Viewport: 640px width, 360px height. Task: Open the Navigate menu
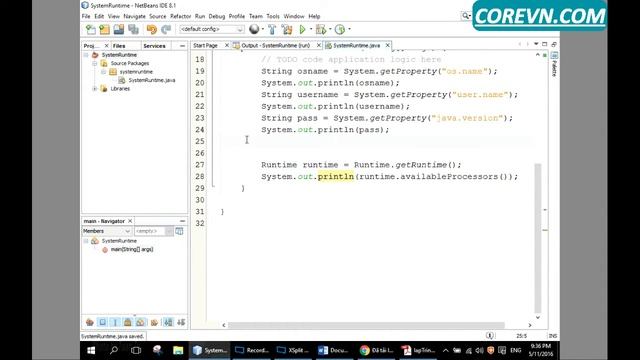pos(134,16)
